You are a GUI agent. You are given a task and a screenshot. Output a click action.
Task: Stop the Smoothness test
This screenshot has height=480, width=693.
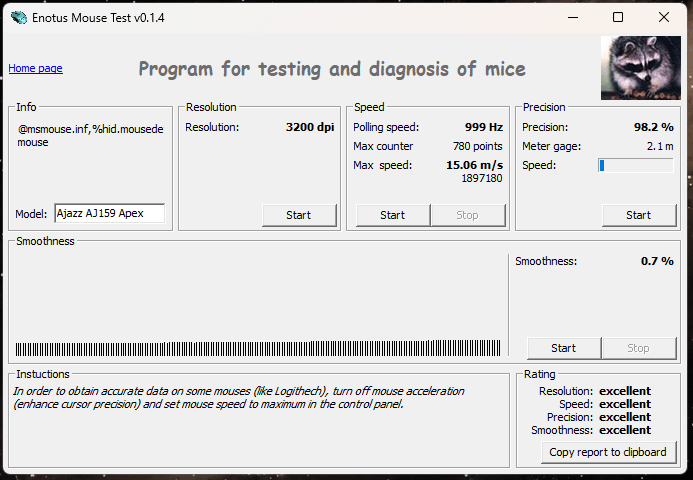[637, 348]
